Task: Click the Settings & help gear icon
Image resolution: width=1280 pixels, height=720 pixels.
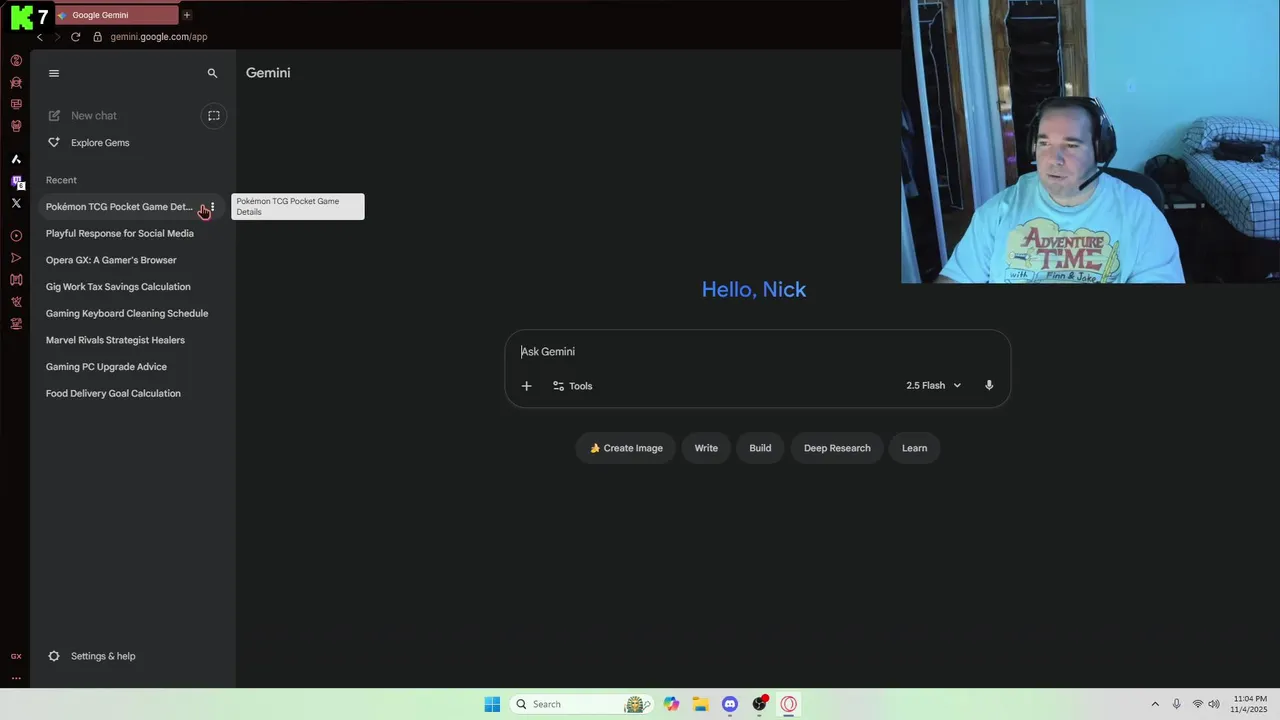Action: coord(54,656)
